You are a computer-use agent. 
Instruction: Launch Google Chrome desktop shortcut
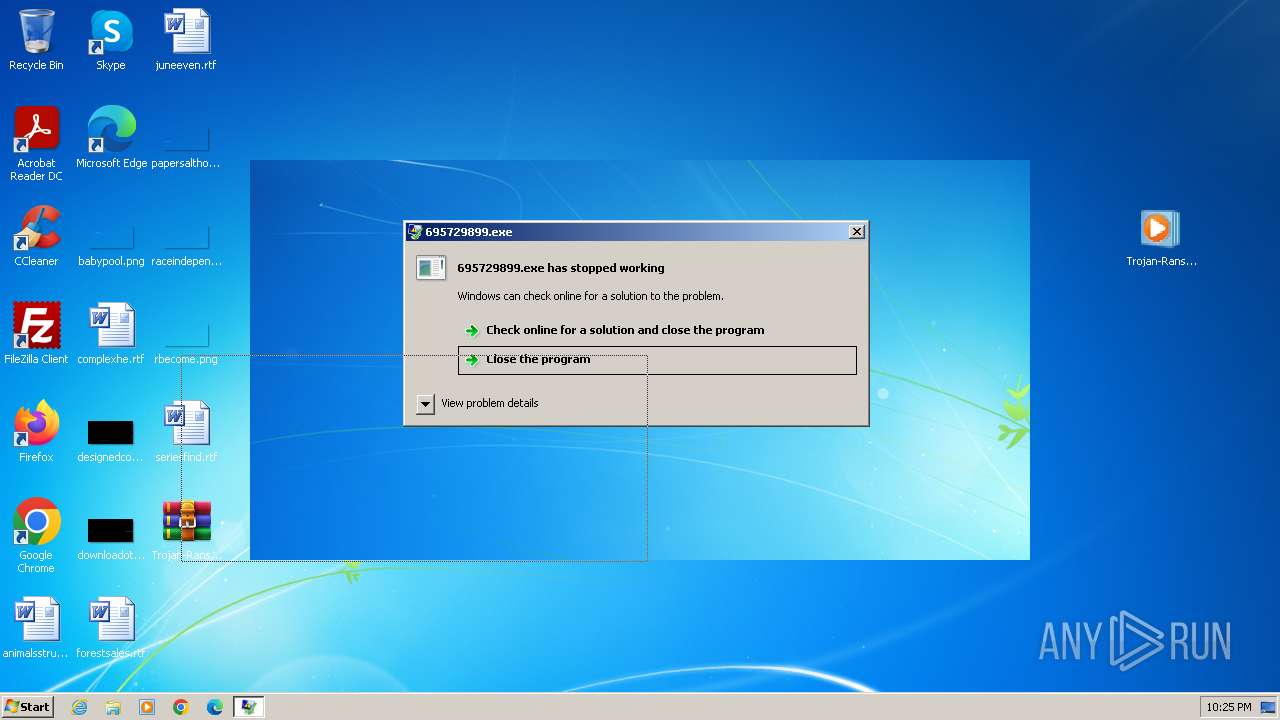(x=36, y=536)
